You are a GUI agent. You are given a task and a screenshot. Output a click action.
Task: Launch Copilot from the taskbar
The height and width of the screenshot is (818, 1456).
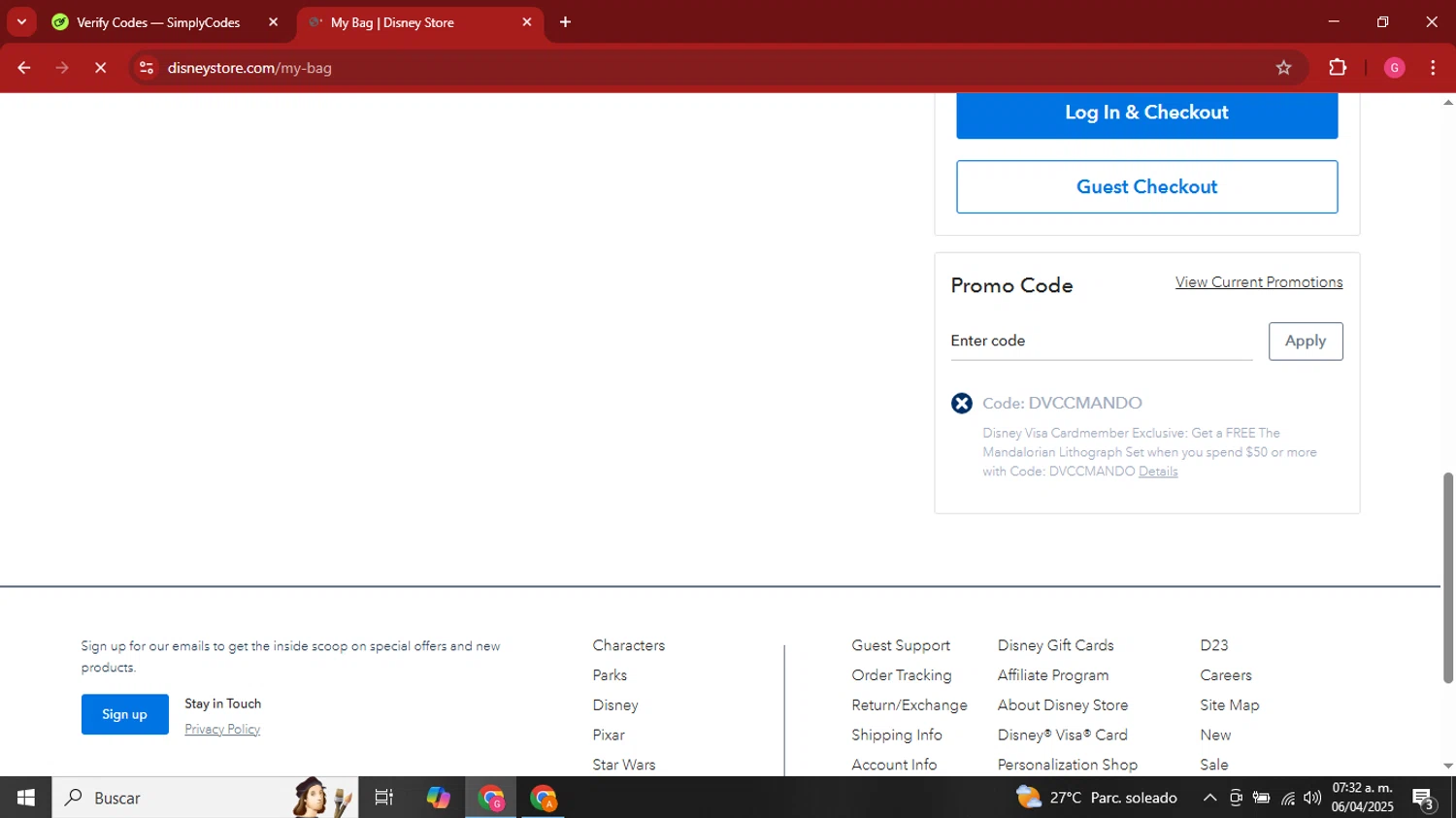pos(438,798)
